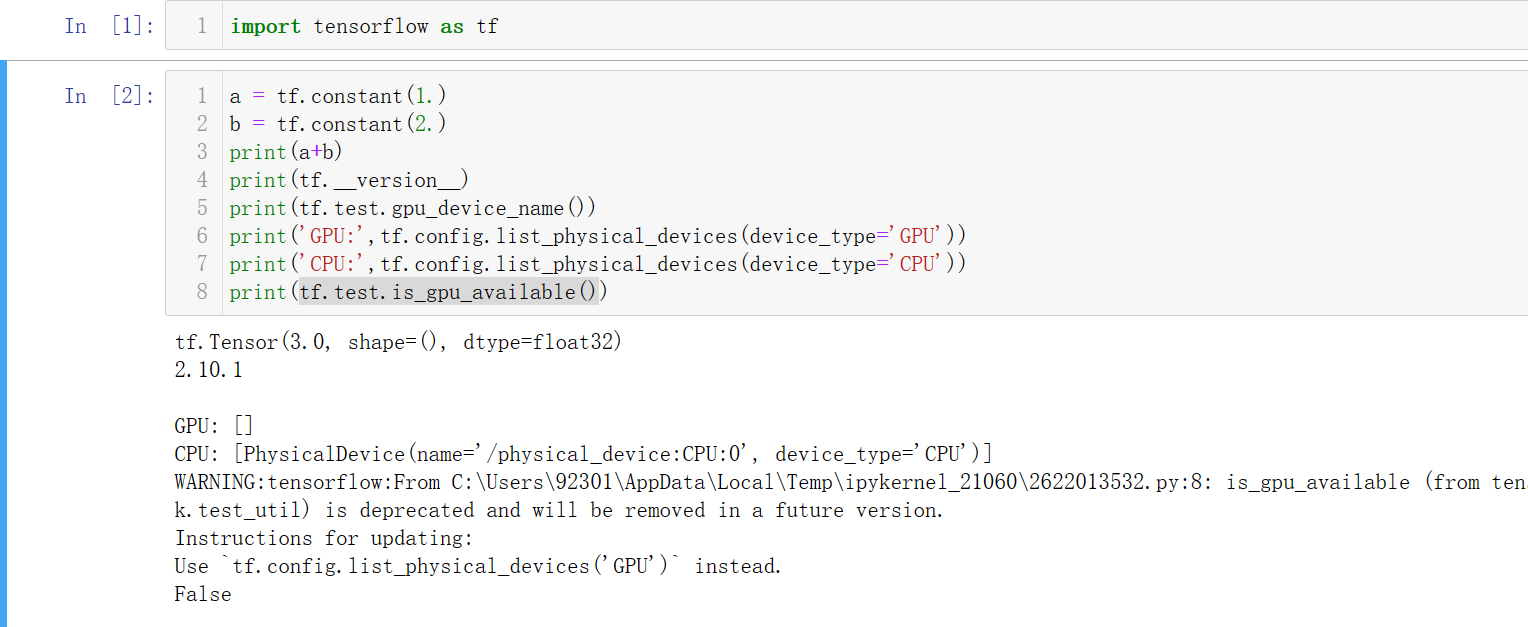Click the b = tf.constant(2.) code line
The width and height of the screenshot is (1528, 627).
coord(338,124)
